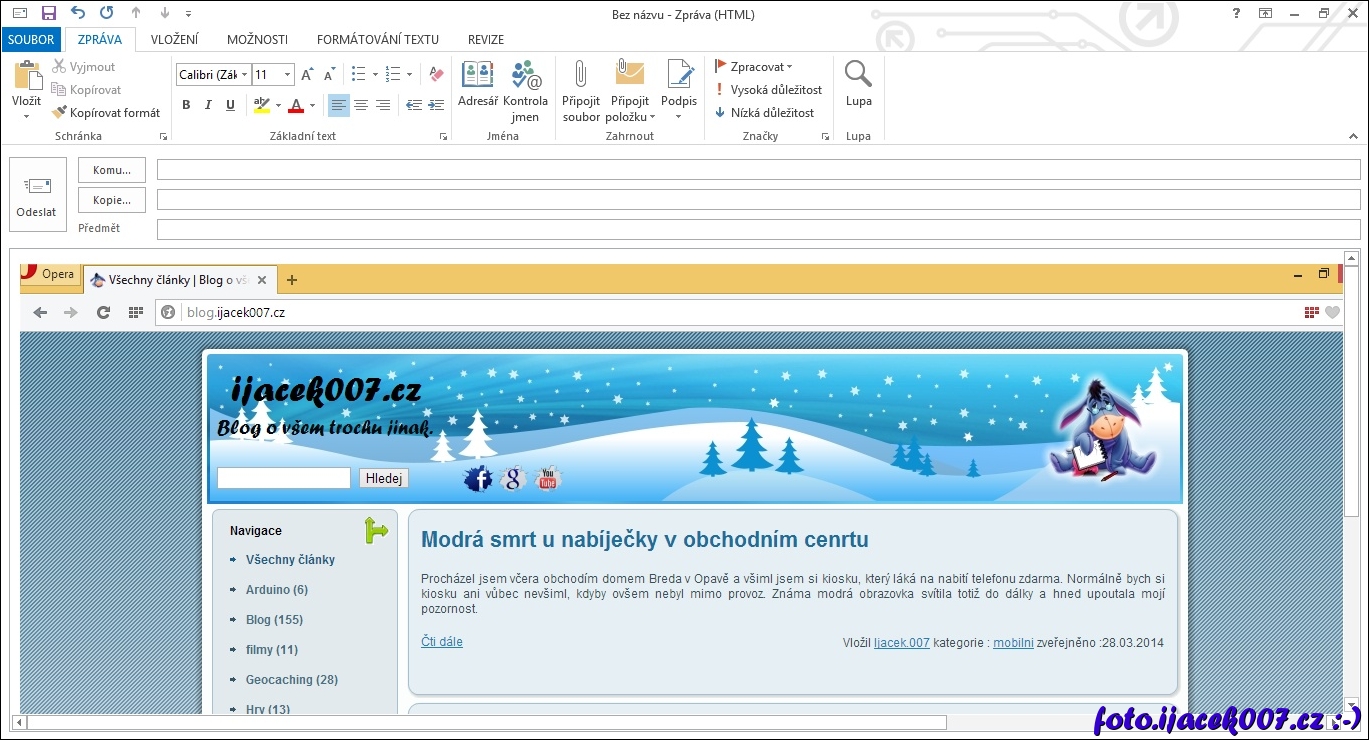Click the Komu... recipients button
The image size is (1369, 740).
click(x=112, y=170)
